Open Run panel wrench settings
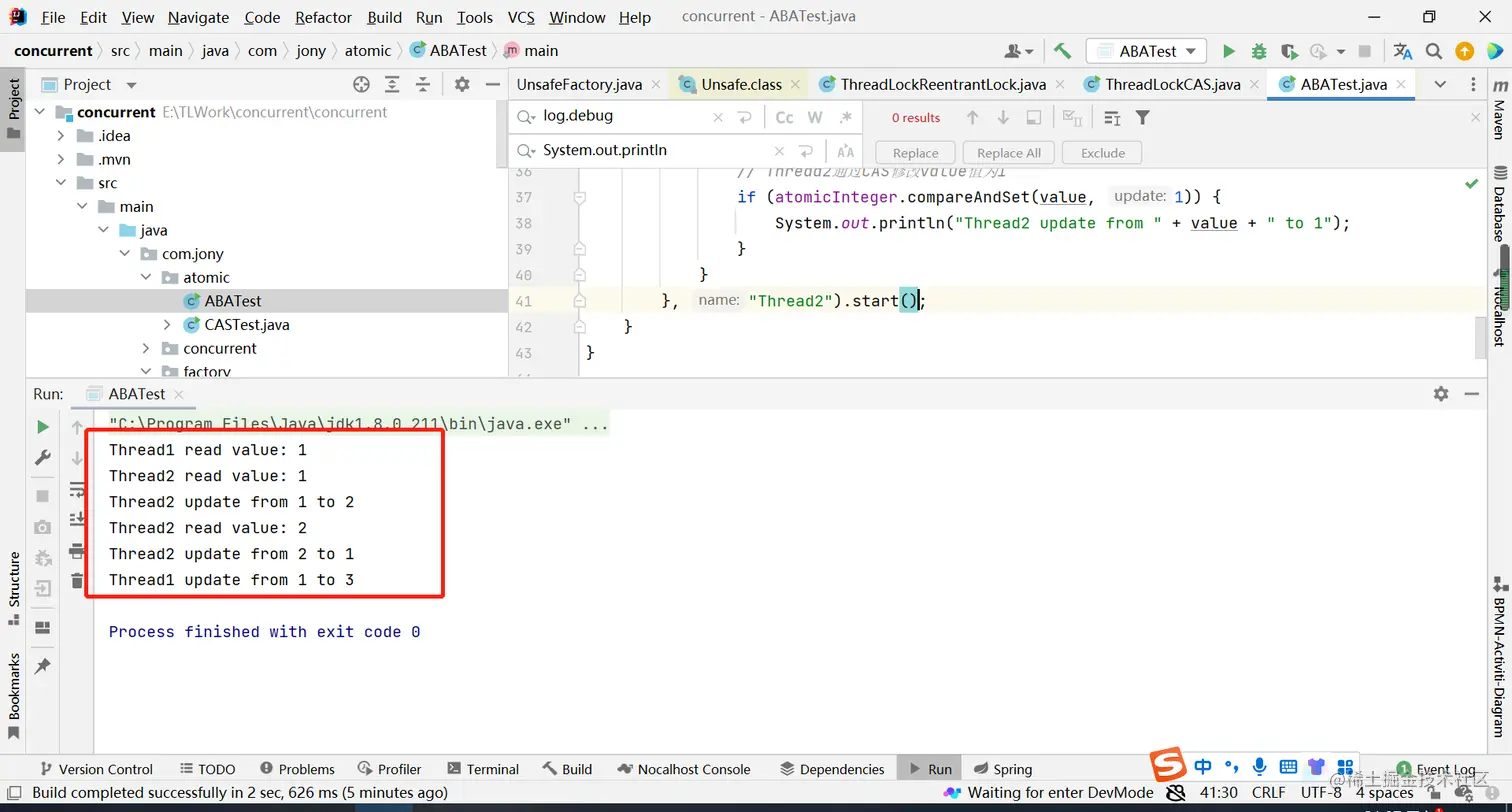The width and height of the screenshot is (1512, 812). tap(43, 457)
